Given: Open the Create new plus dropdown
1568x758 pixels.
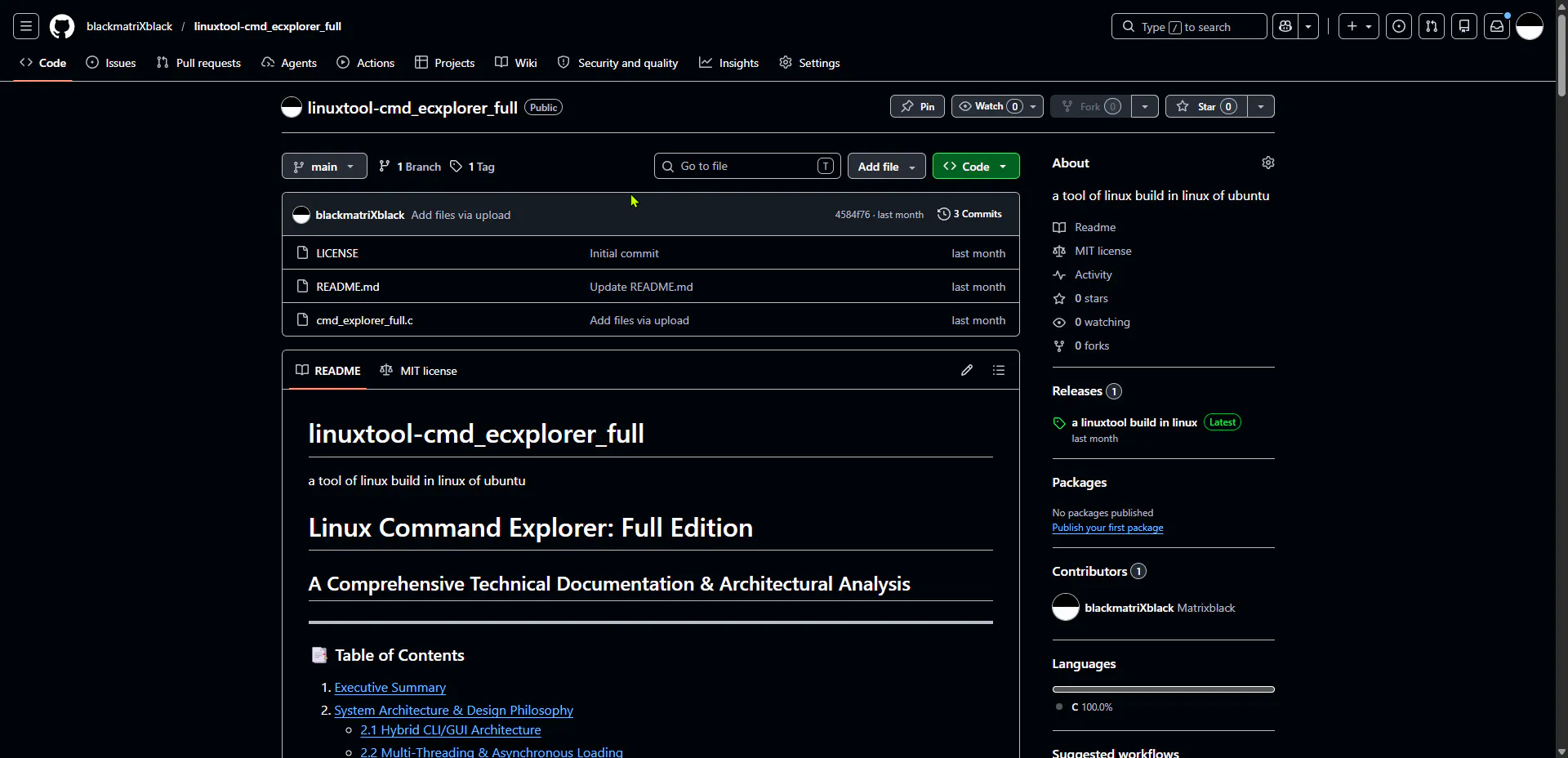Looking at the screenshot, I should [1359, 26].
